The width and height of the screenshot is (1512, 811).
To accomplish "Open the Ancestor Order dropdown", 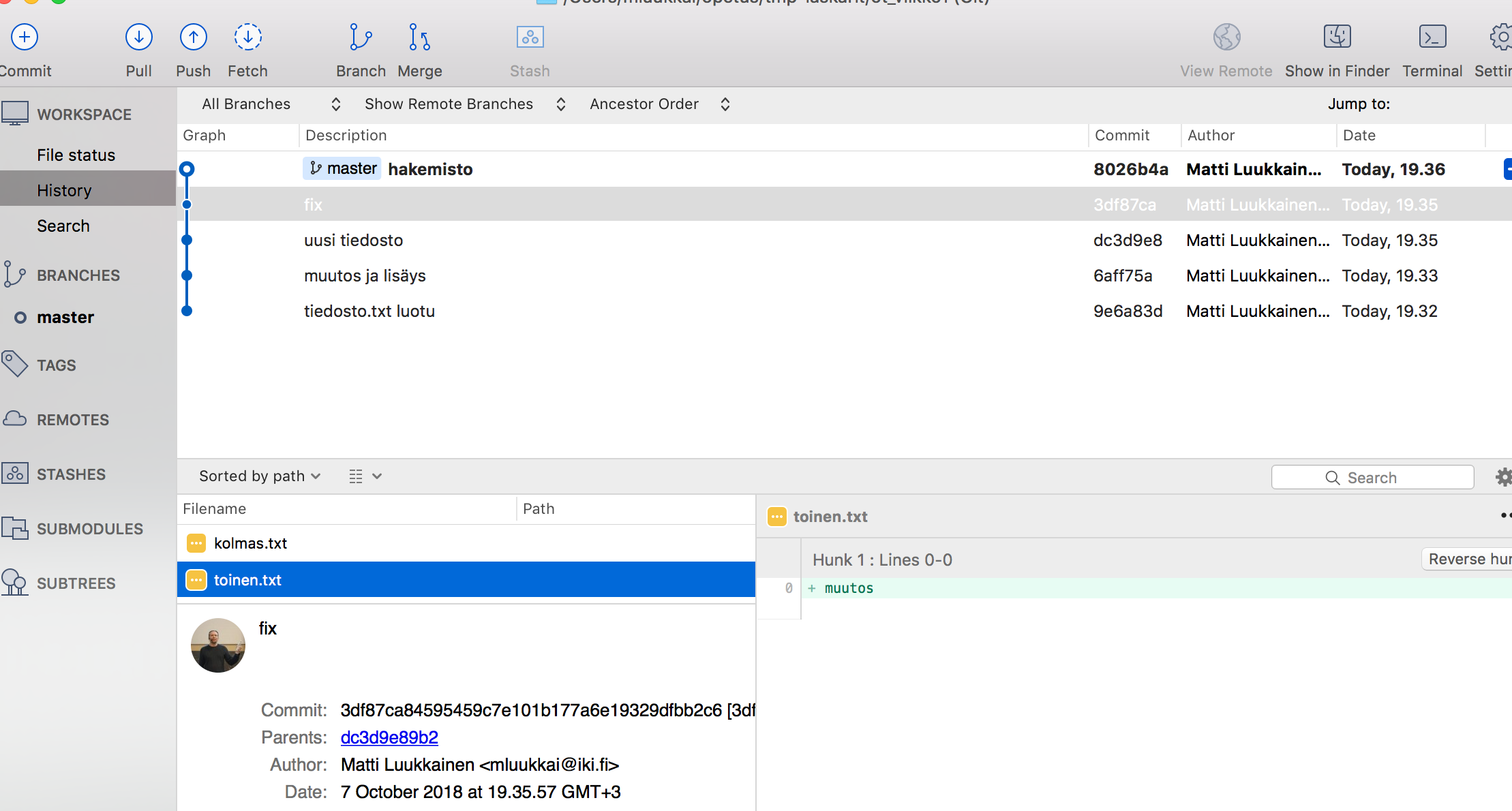I will (x=659, y=104).
